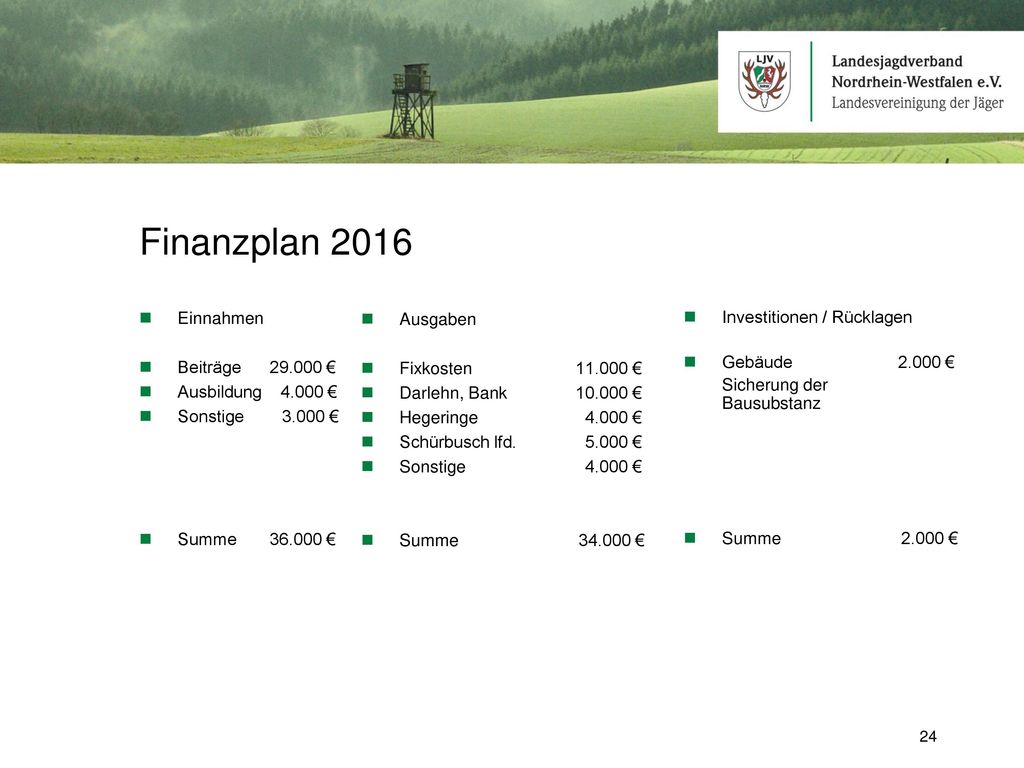Select the 'Gebäude' row label

[757, 362]
